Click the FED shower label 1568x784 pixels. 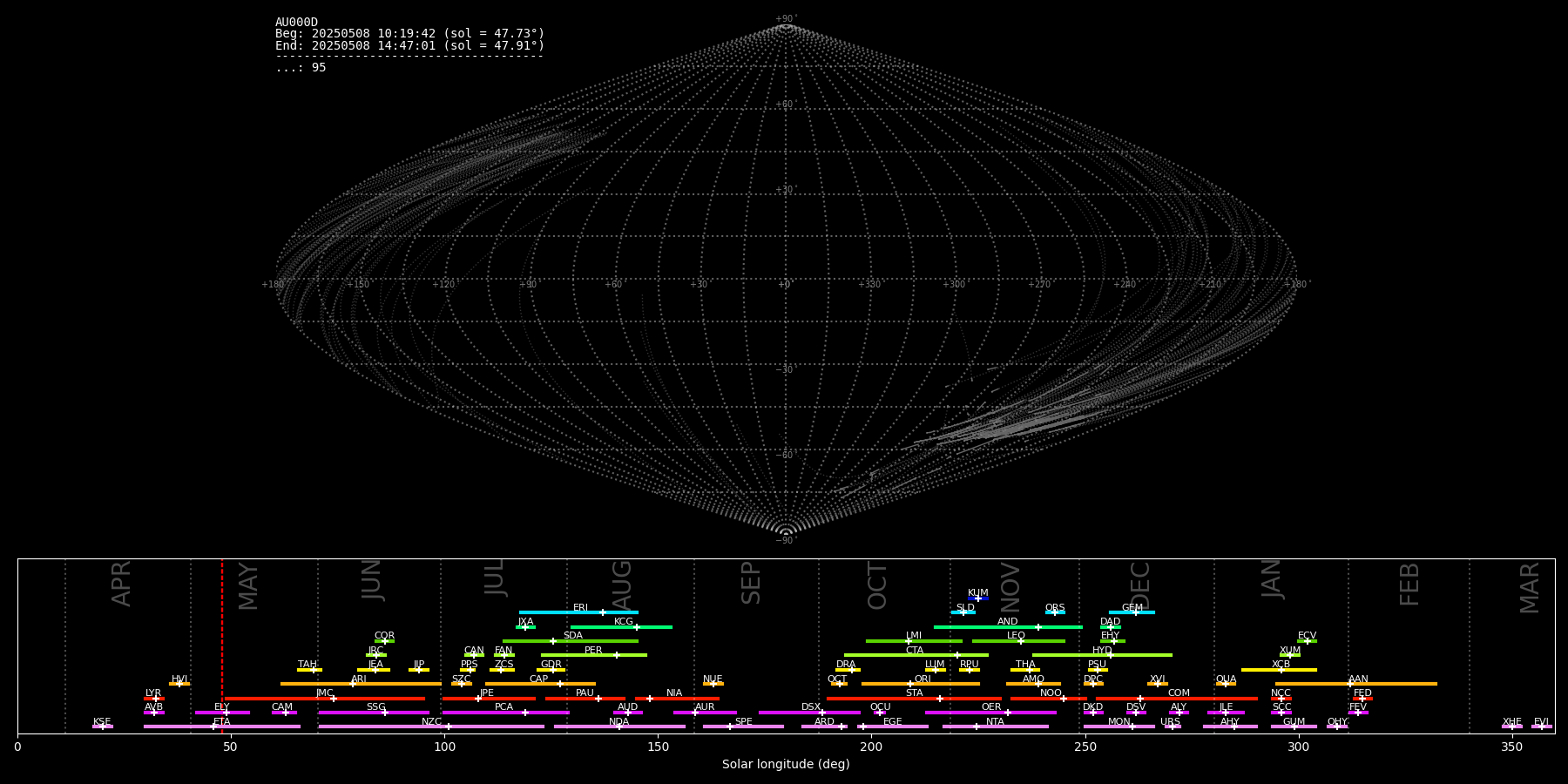1362,693
